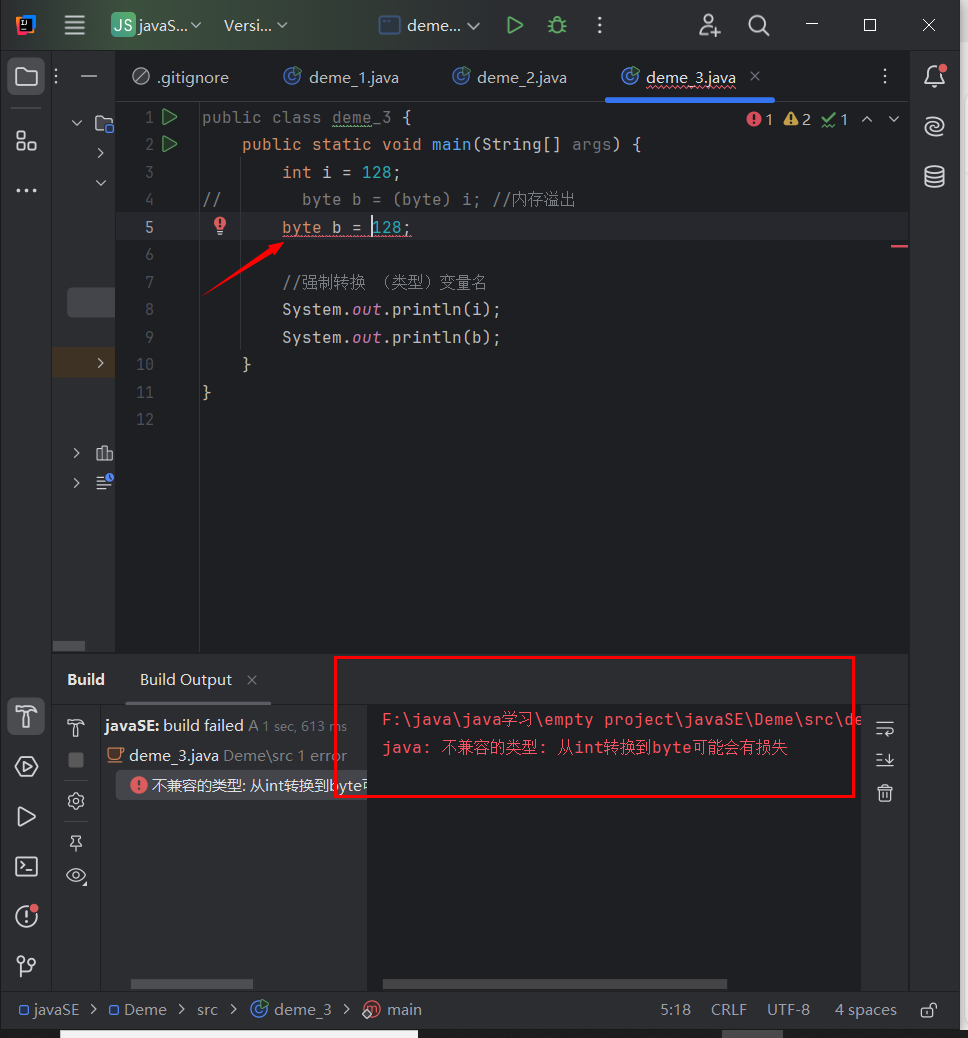Open AI Assistant spiral icon
This screenshot has height=1038, width=968.
click(x=934, y=126)
